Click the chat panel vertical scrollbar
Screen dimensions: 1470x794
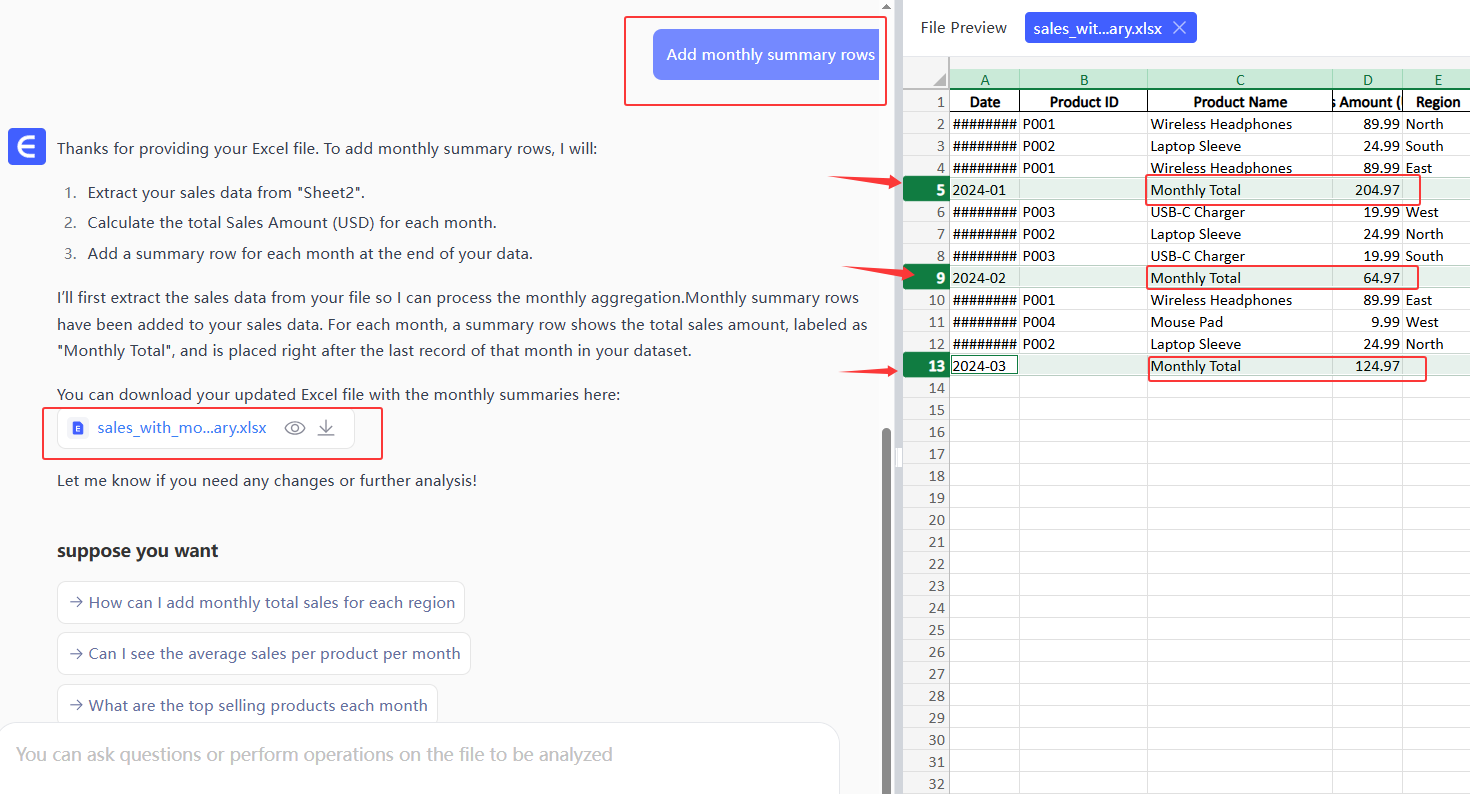885,600
